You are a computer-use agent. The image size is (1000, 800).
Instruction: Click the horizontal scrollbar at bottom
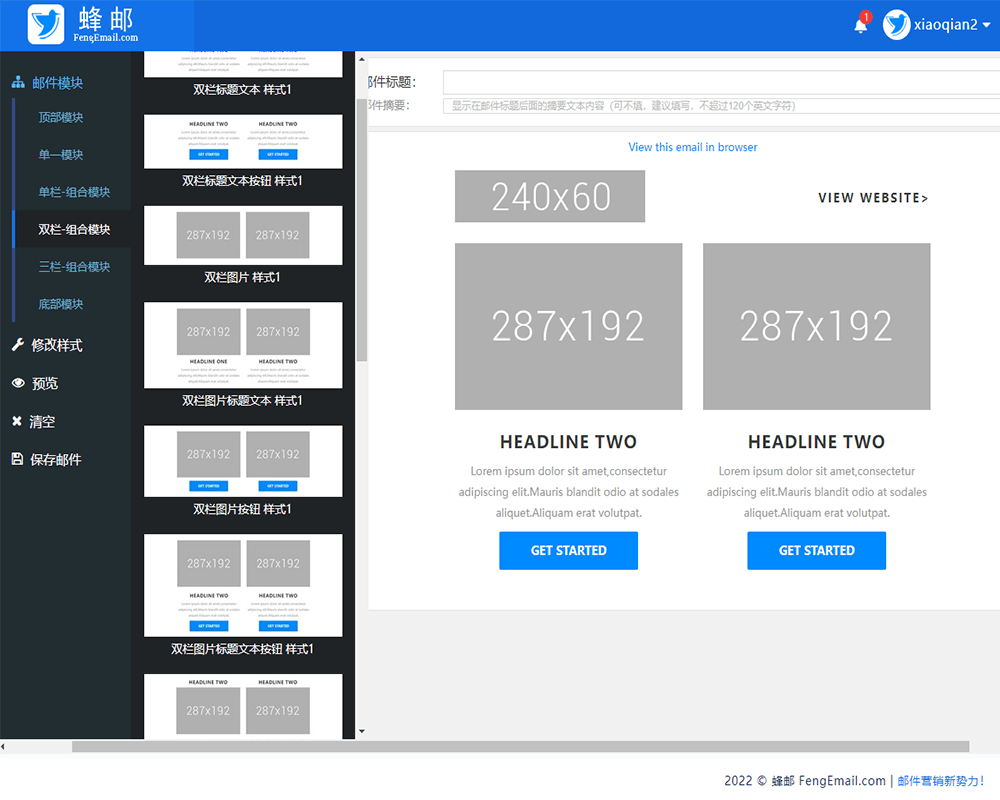pyautogui.click(x=520, y=746)
